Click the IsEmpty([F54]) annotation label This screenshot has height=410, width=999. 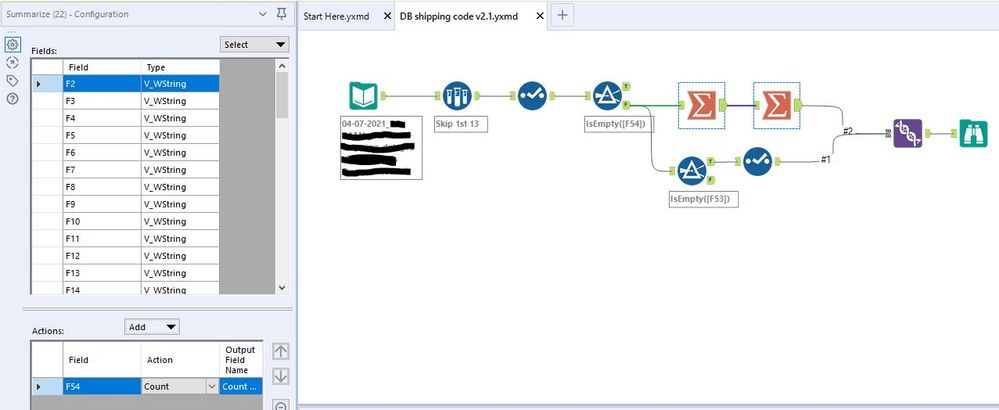pos(619,124)
